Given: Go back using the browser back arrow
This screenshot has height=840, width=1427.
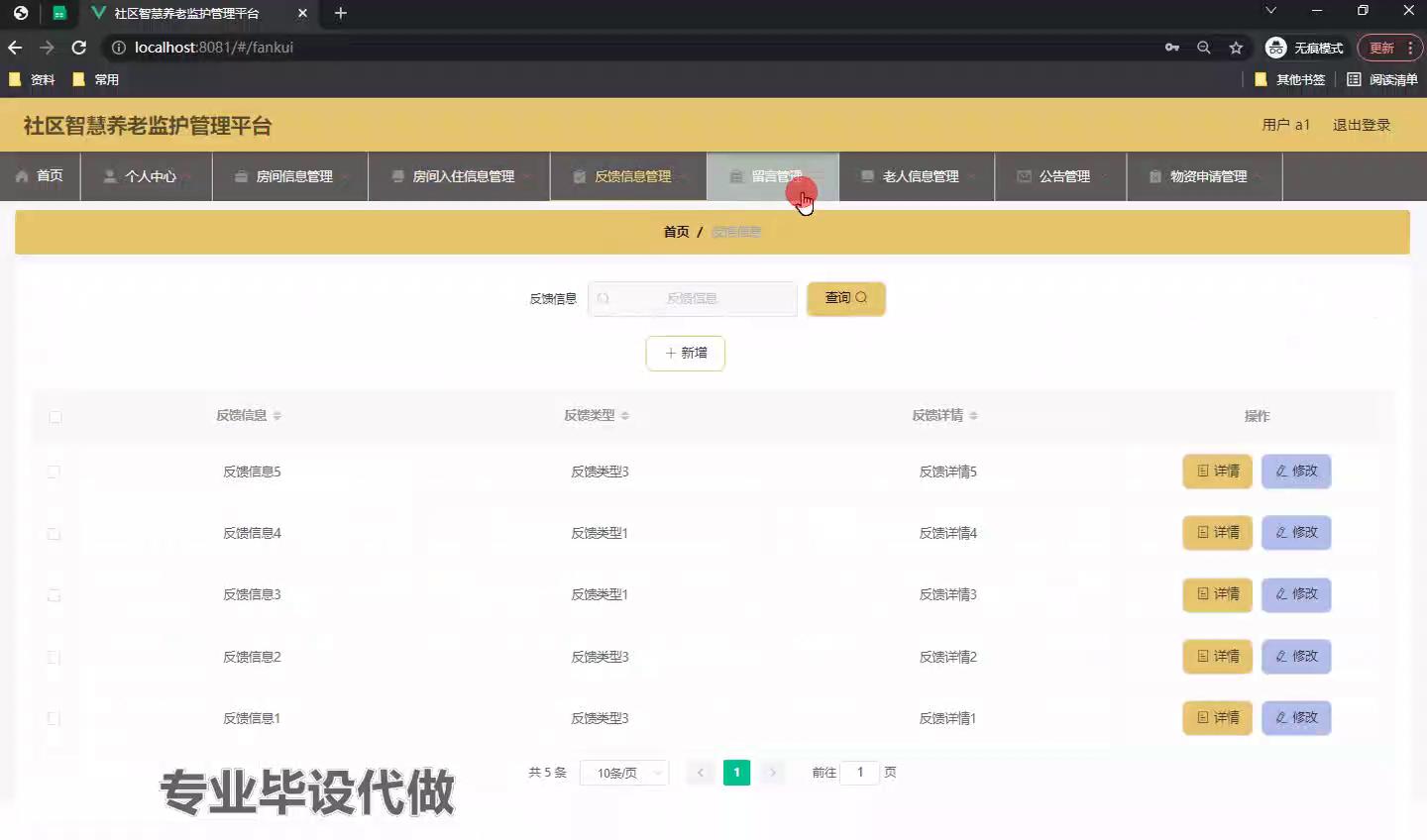Looking at the screenshot, I should point(15,48).
